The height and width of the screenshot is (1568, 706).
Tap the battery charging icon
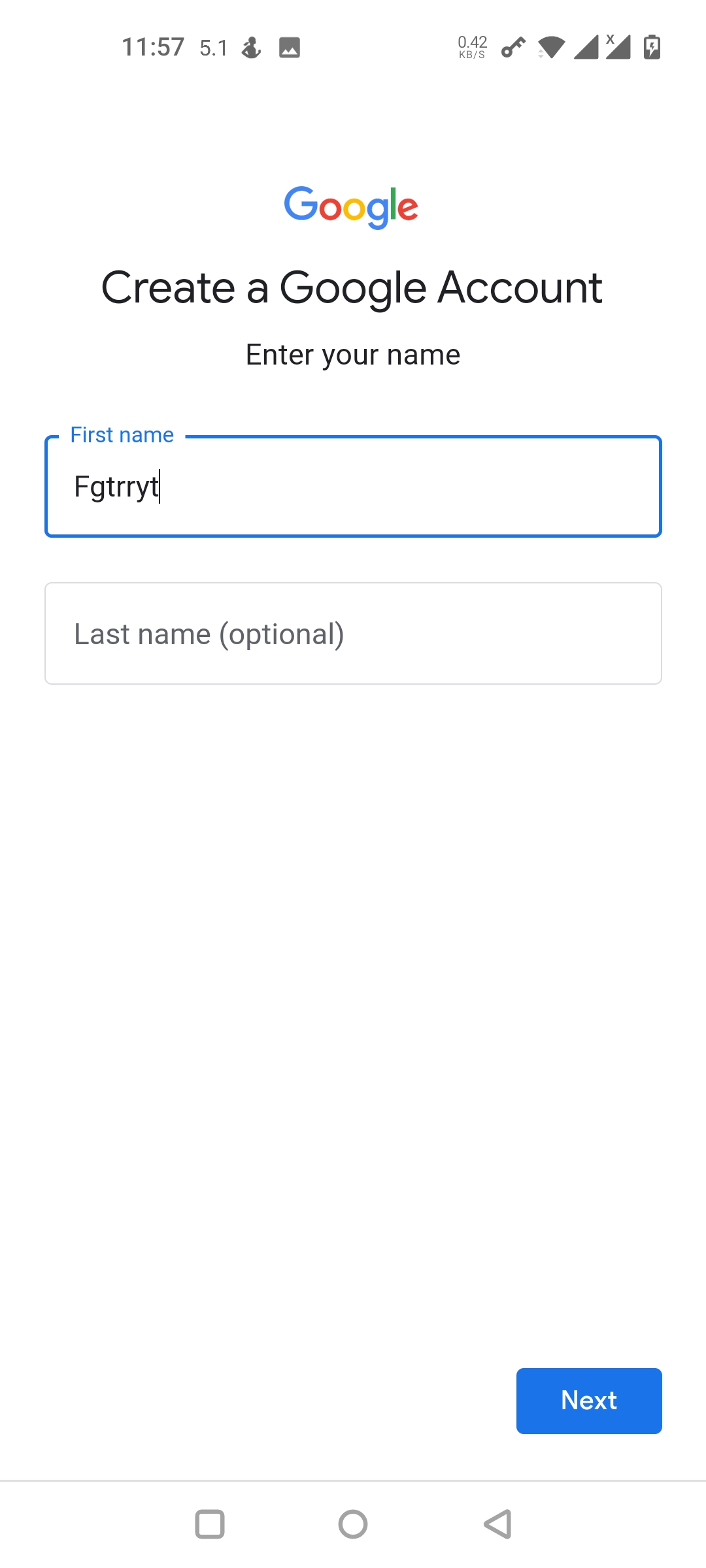coord(652,47)
